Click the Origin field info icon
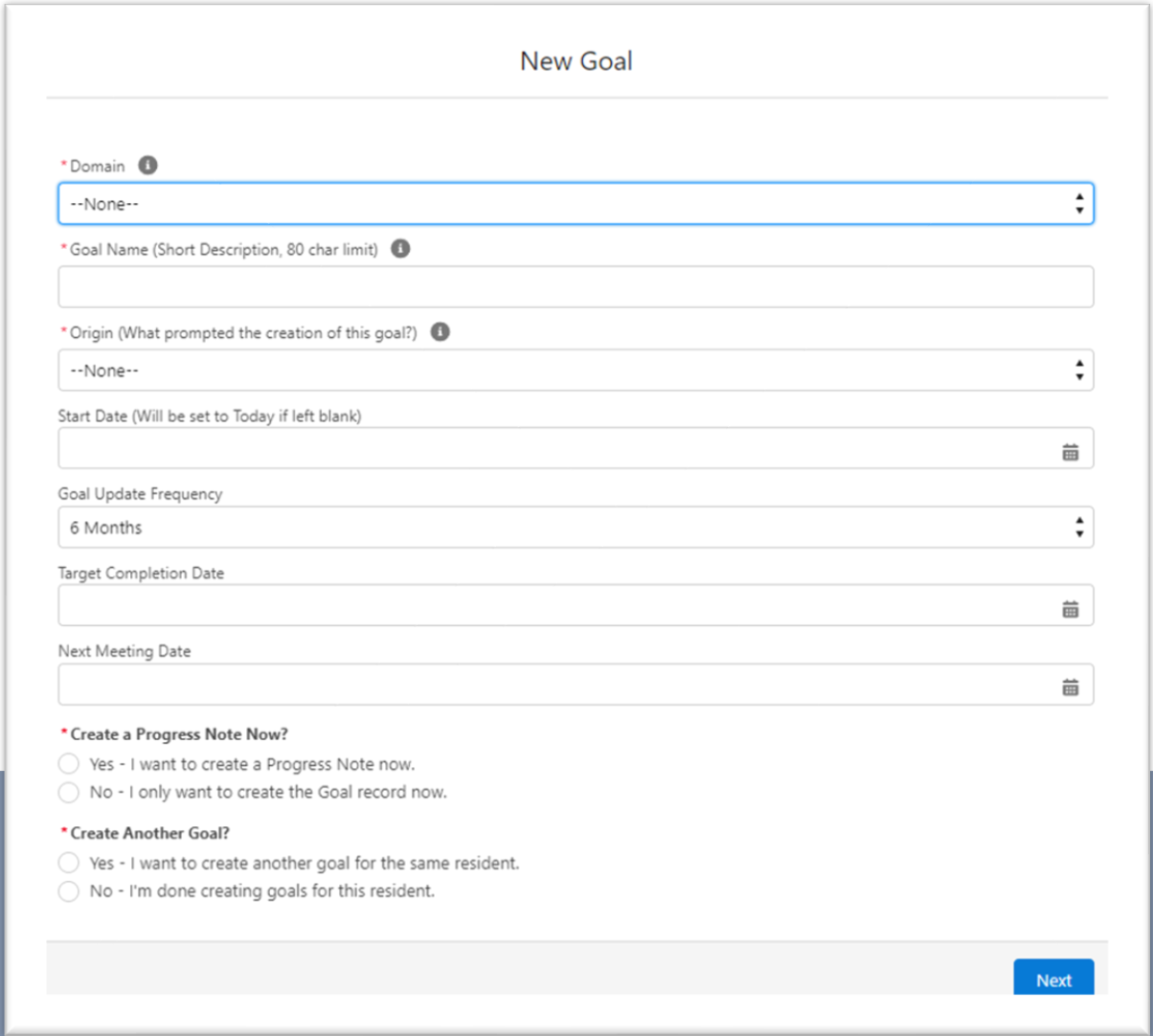Screen dimensions: 1153x1036 point(440,332)
